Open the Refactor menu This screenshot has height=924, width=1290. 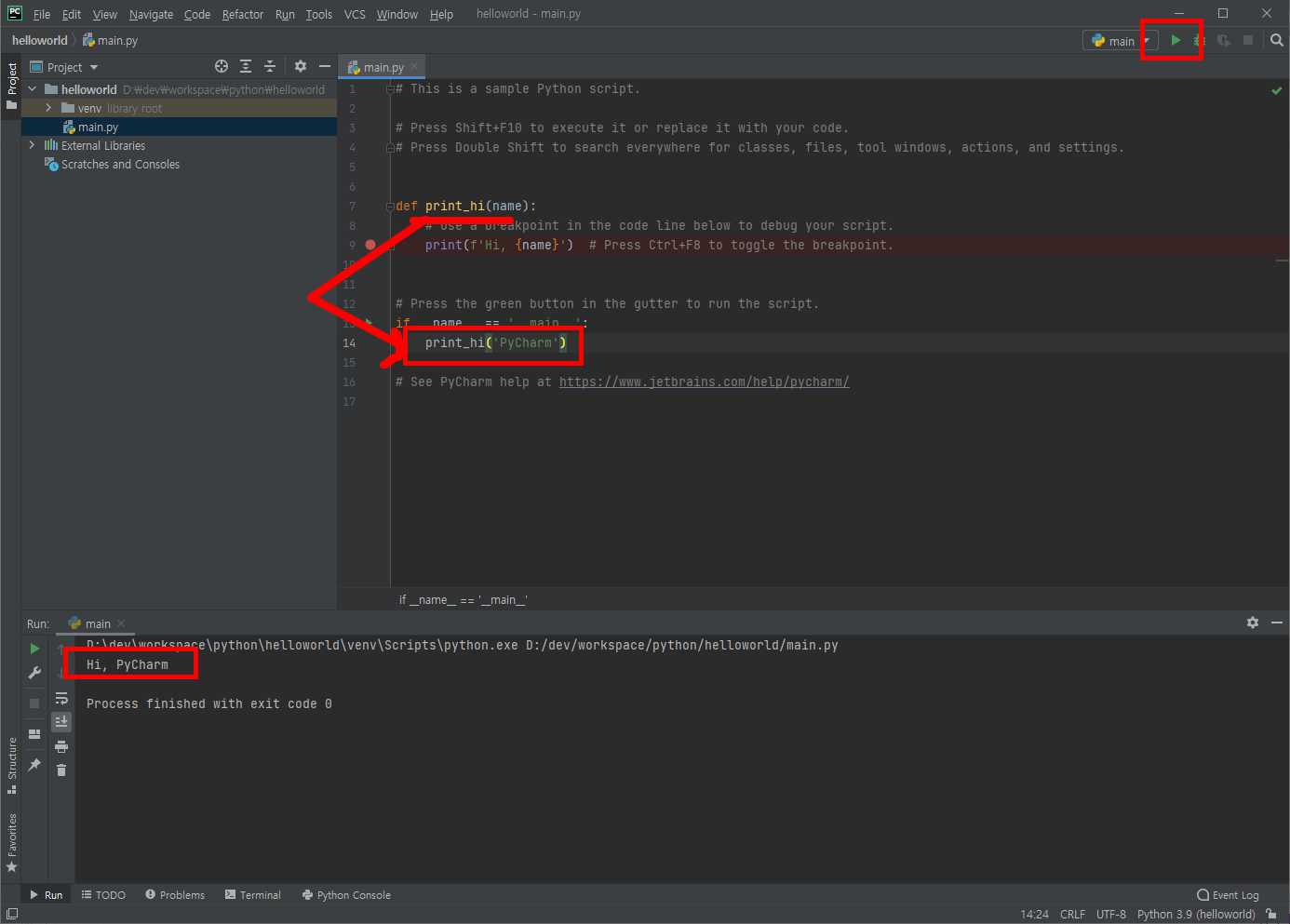click(x=243, y=14)
